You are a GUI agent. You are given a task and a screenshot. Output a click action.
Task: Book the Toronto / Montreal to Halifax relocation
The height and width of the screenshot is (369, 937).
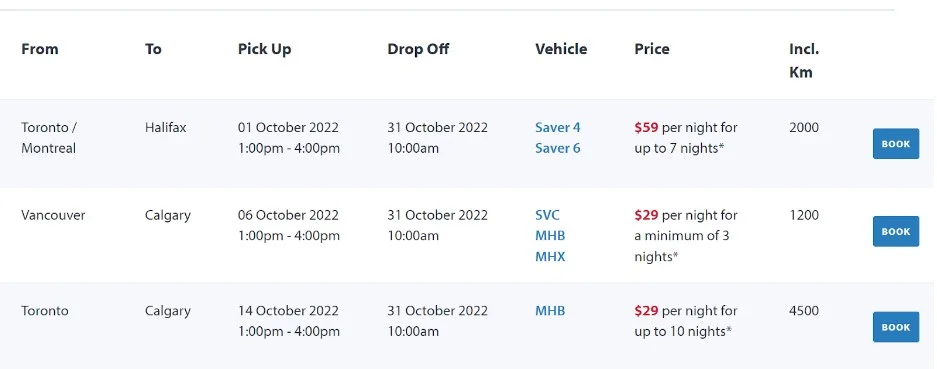[x=896, y=144]
